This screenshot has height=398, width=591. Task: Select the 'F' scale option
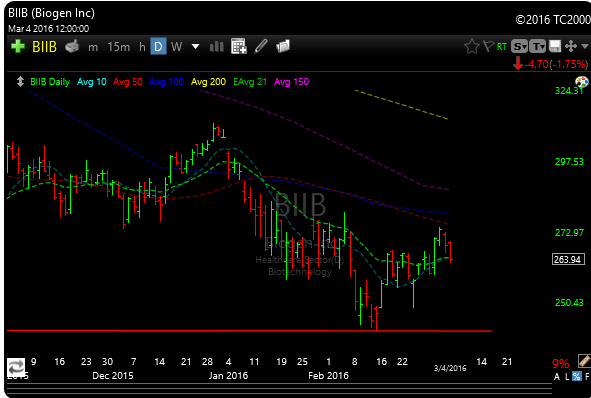(586, 377)
